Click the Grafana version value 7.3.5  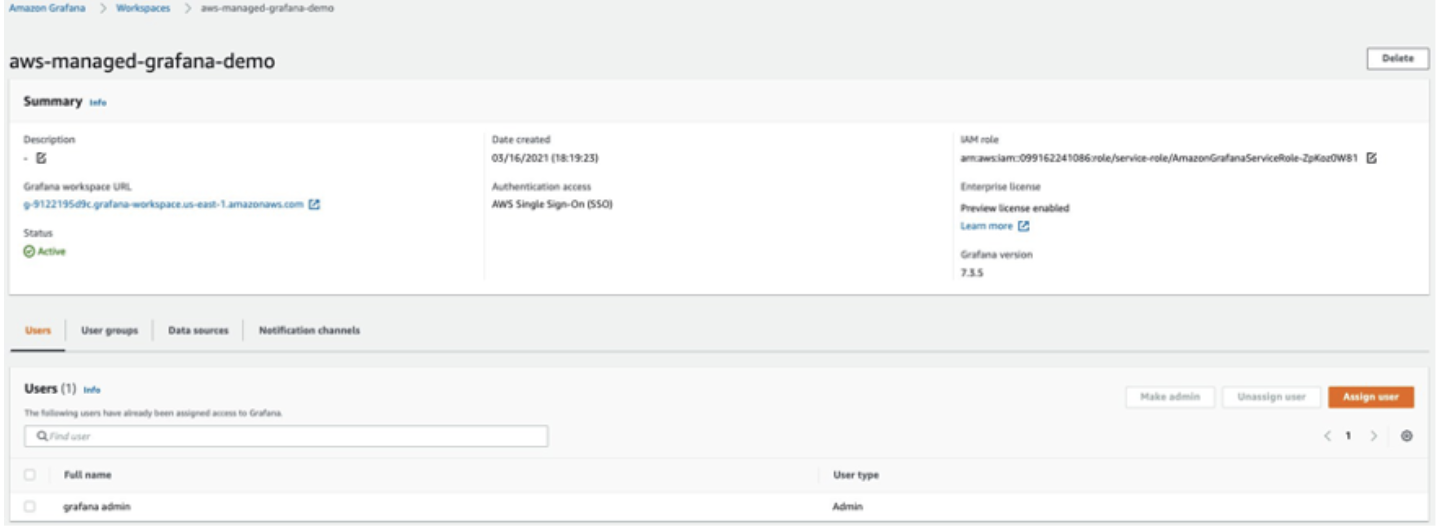click(972, 272)
